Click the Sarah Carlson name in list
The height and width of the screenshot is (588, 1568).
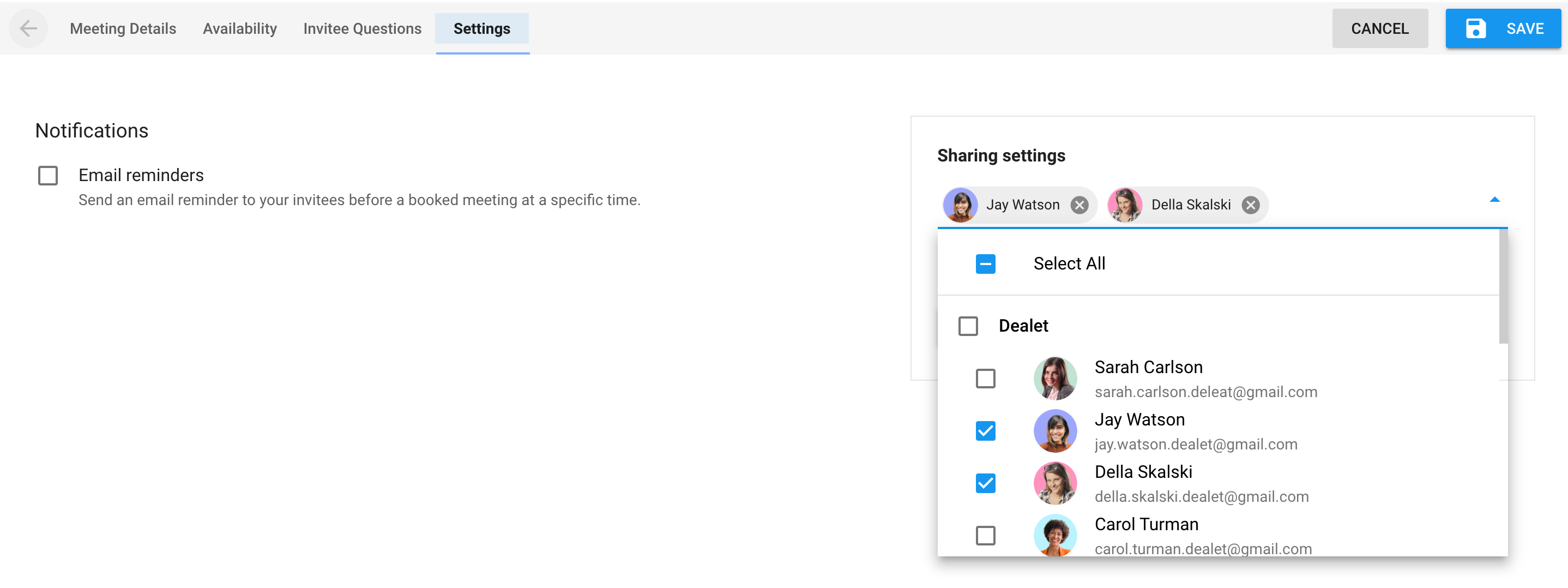pos(1148,367)
